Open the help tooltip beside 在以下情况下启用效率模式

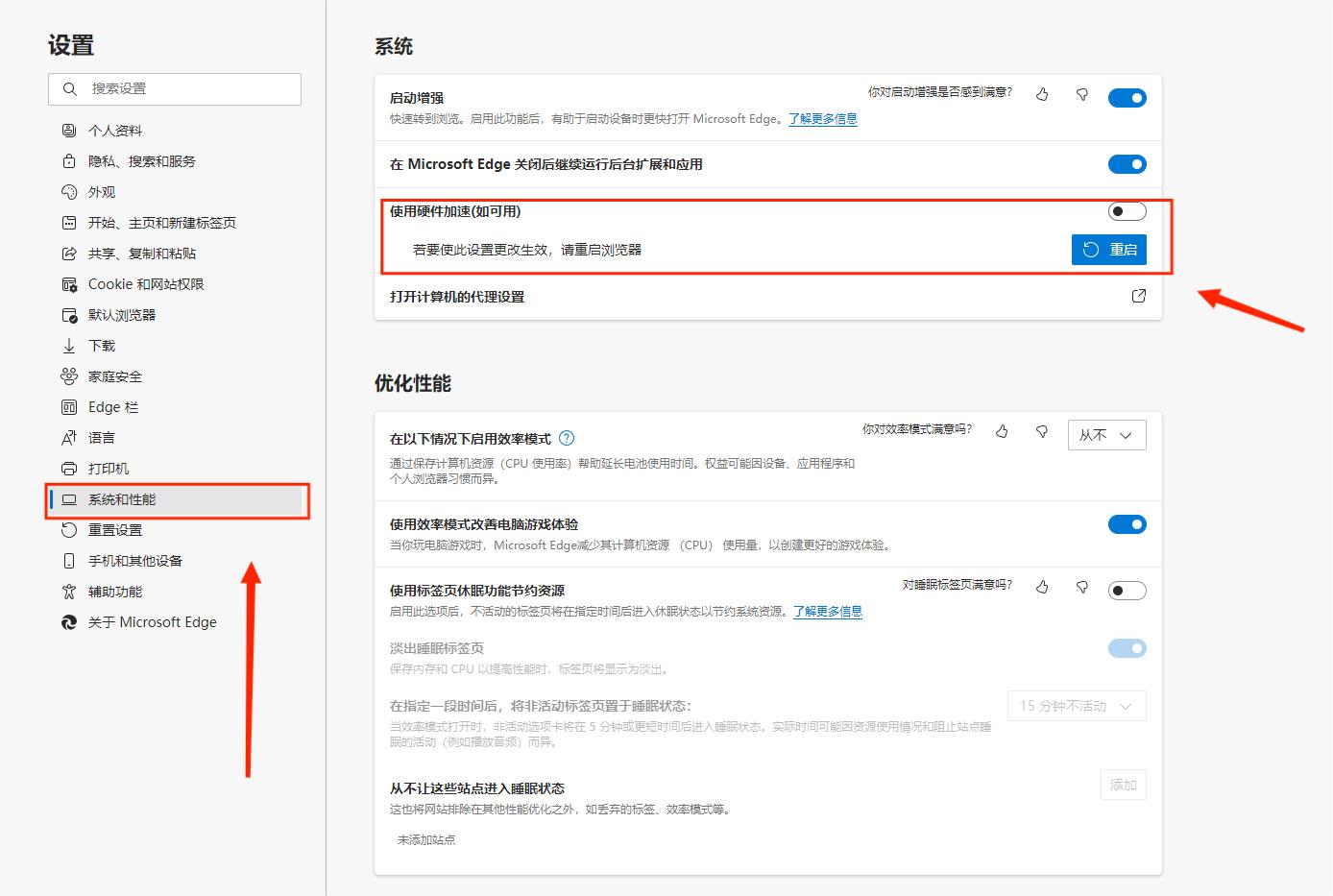click(567, 437)
